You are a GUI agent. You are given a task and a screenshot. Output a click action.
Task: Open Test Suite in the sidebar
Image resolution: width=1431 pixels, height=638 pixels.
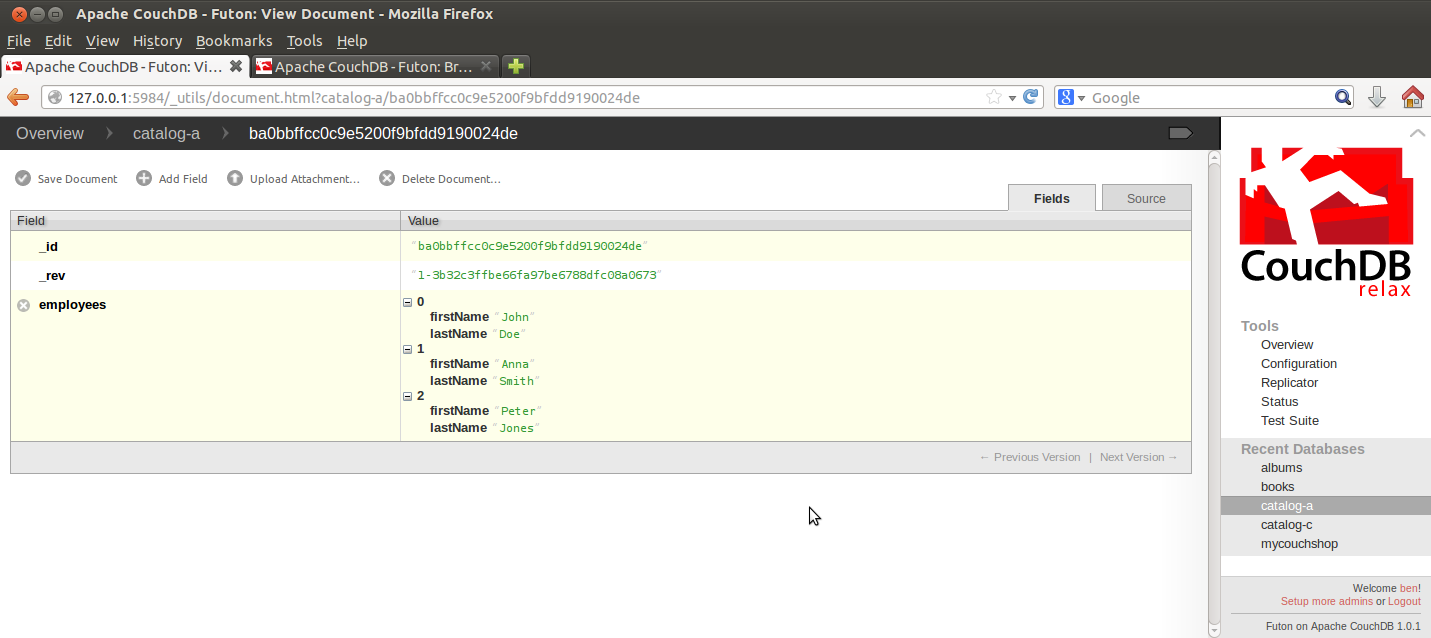tap(1290, 421)
